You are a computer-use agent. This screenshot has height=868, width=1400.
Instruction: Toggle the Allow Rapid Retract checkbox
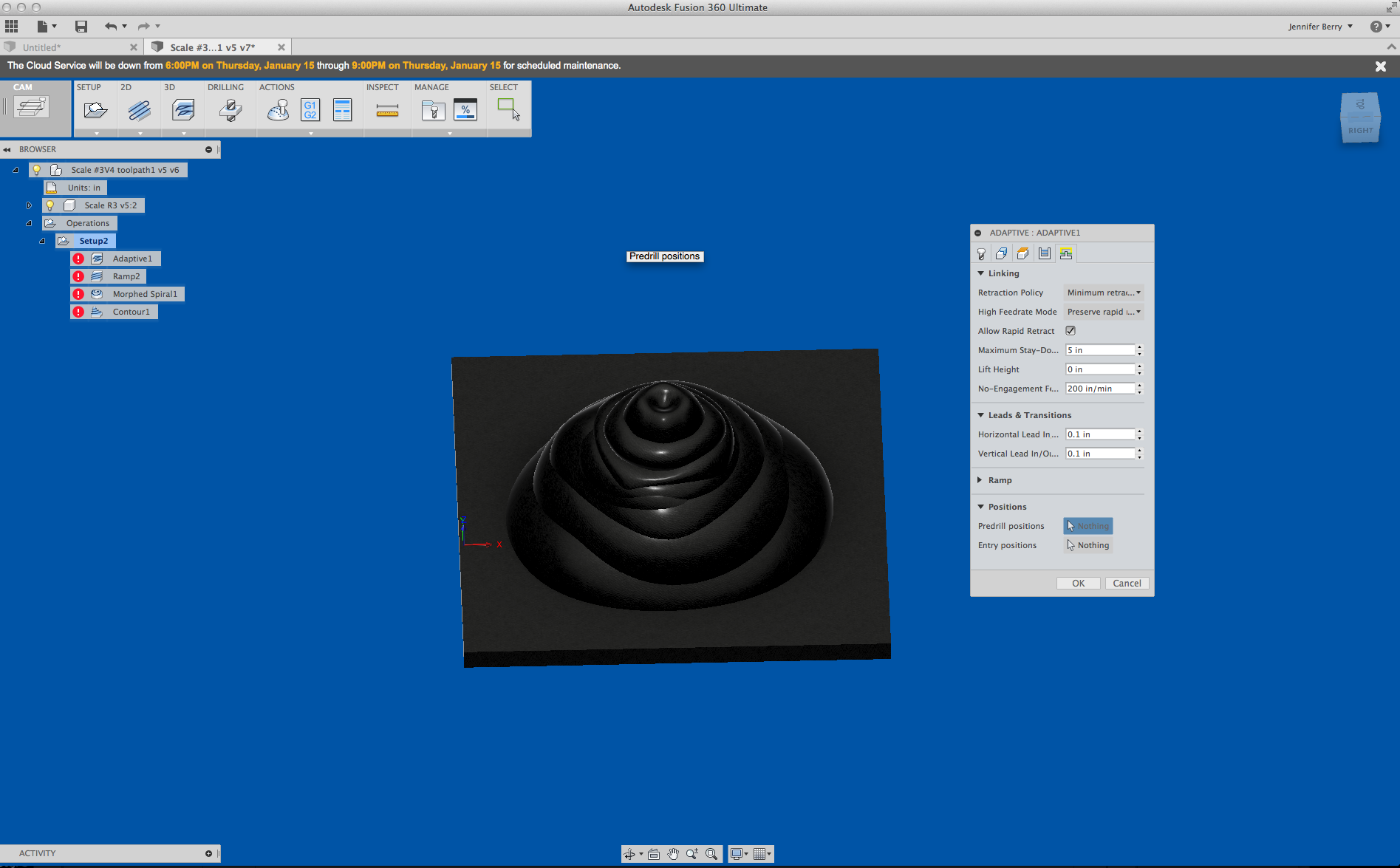1071,331
